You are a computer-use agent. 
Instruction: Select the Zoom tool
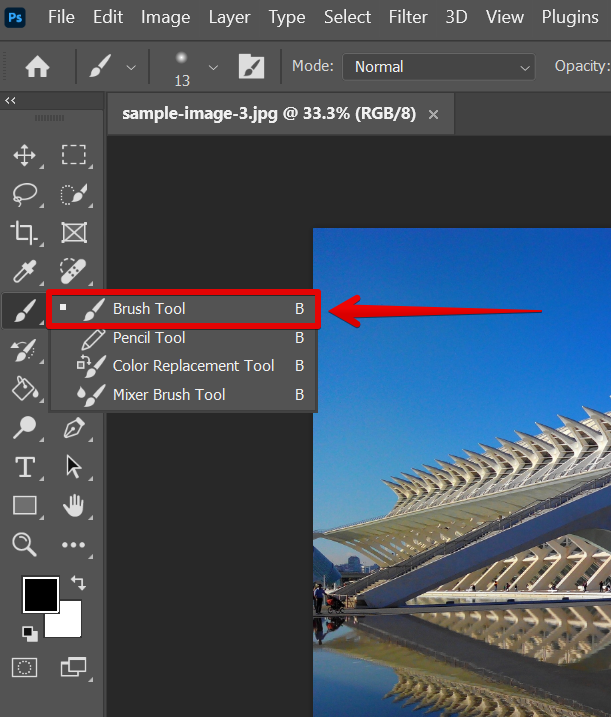pos(24,545)
